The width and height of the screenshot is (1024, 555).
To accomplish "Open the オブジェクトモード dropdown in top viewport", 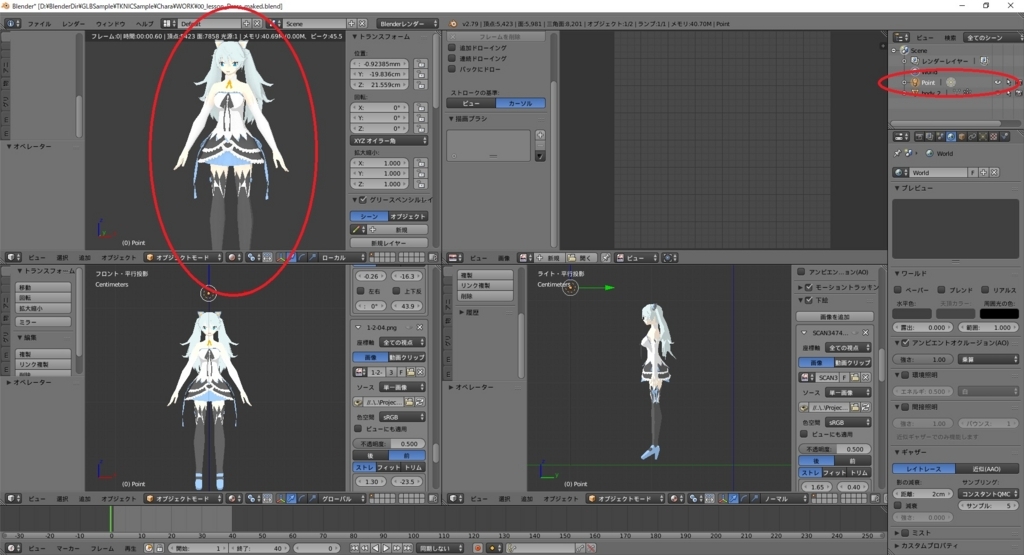I will tap(184, 257).
